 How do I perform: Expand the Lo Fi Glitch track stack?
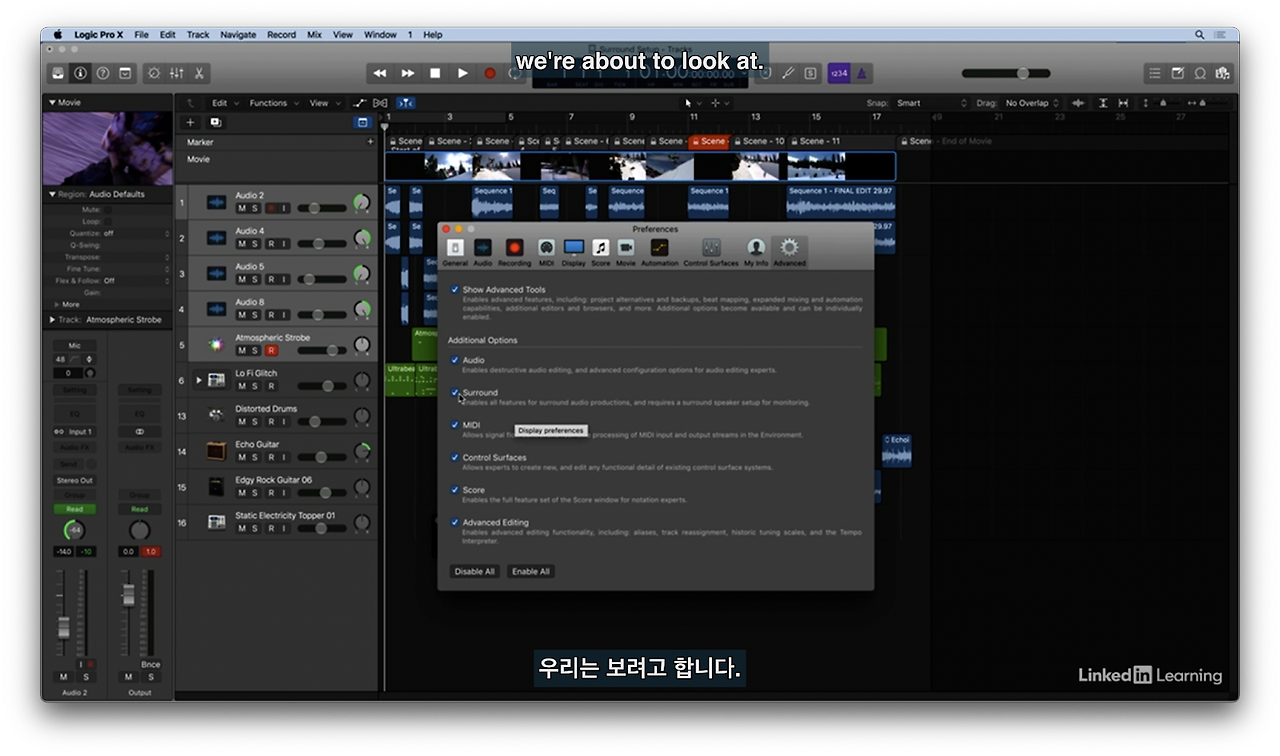199,380
